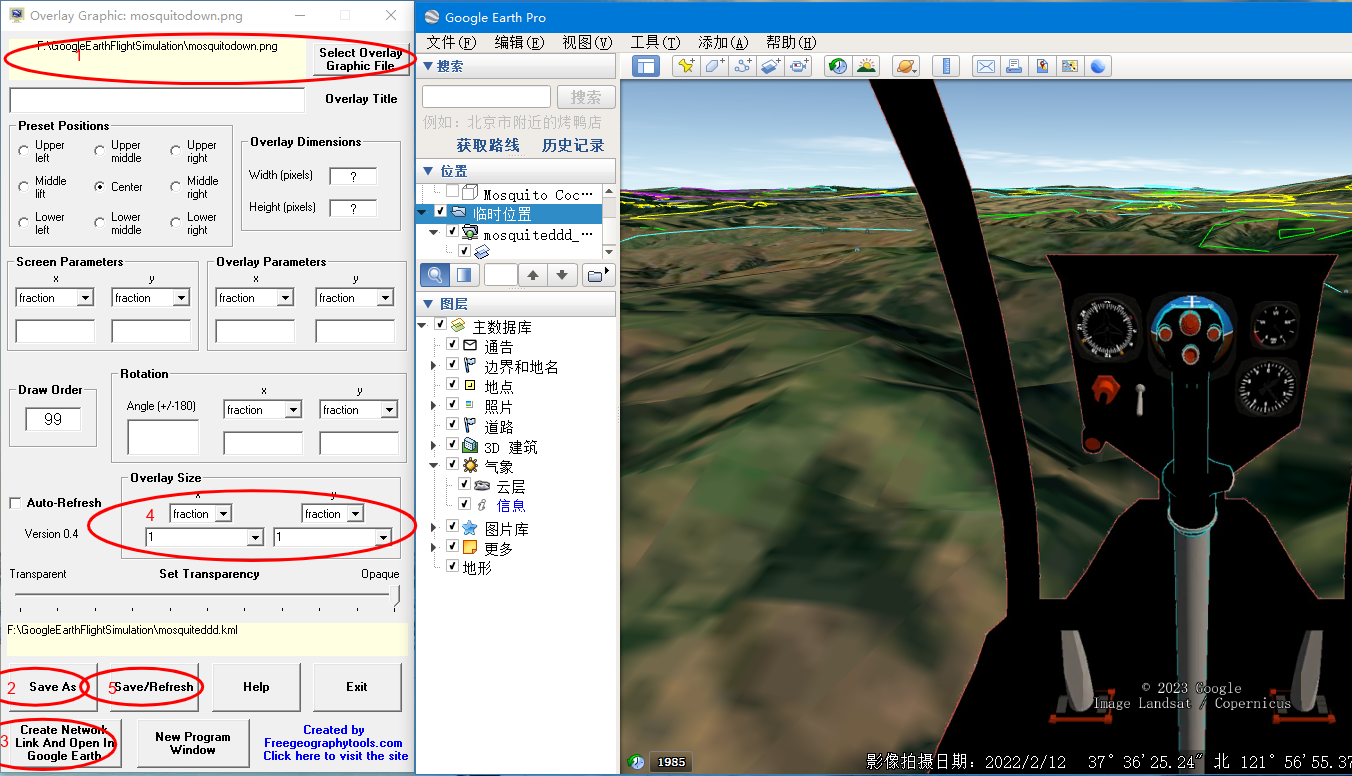Click the Set Transparency slider handle
This screenshot has height=776, width=1352.
click(395, 597)
